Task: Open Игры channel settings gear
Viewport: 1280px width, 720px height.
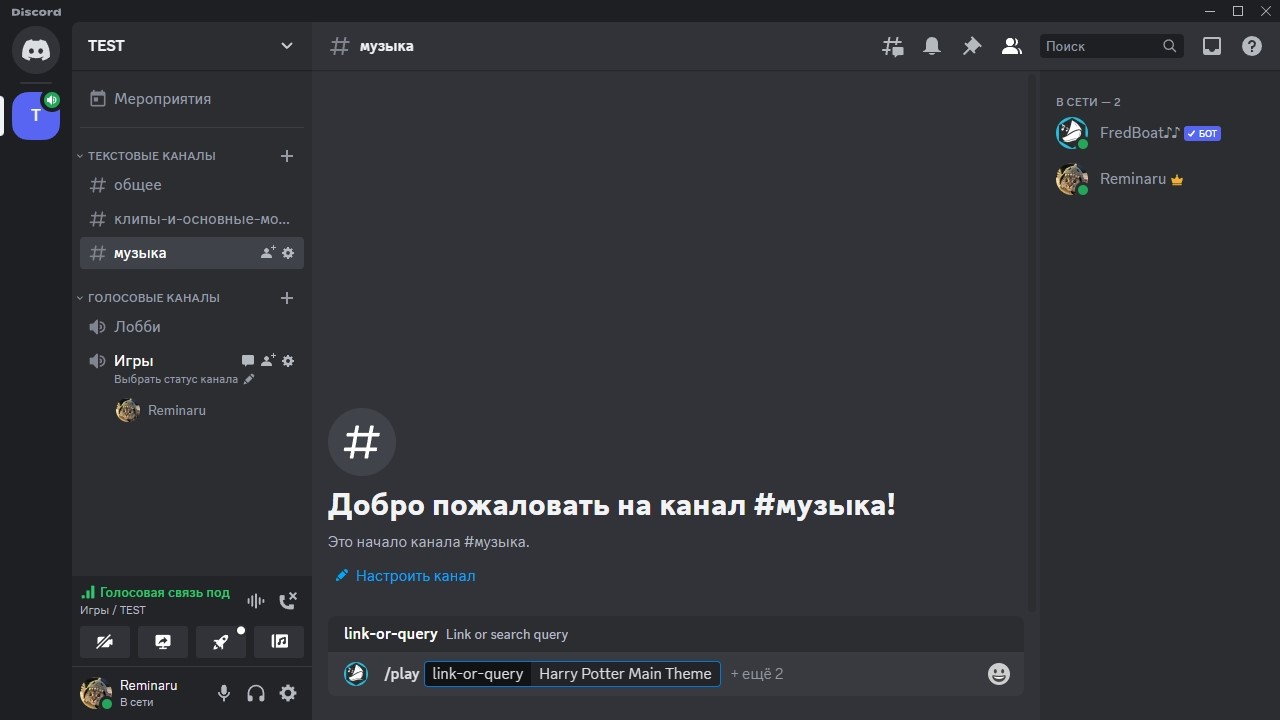Action: [288, 361]
